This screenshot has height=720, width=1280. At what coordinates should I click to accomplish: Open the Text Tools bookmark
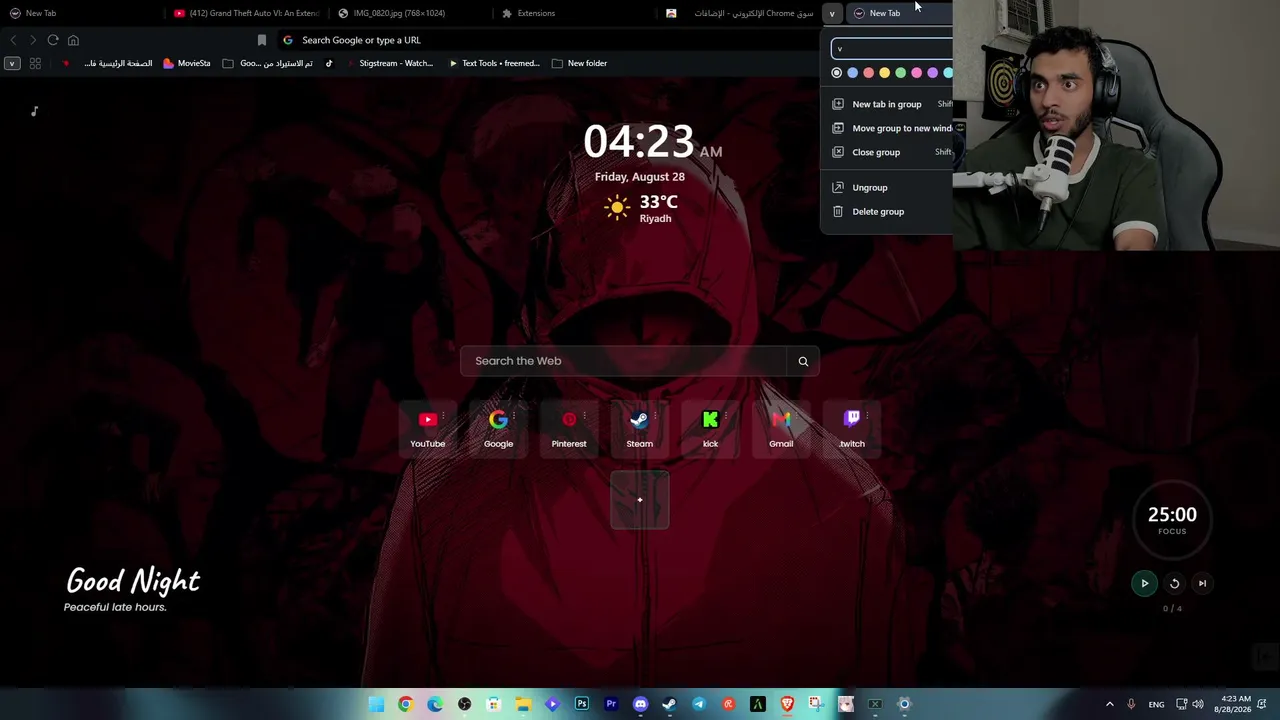click(494, 63)
